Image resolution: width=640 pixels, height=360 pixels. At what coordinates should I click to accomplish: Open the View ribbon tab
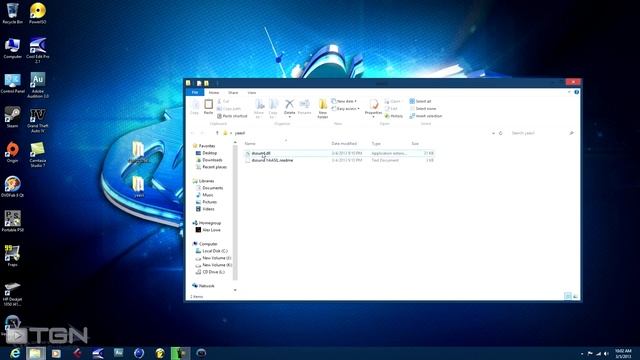click(x=252, y=93)
